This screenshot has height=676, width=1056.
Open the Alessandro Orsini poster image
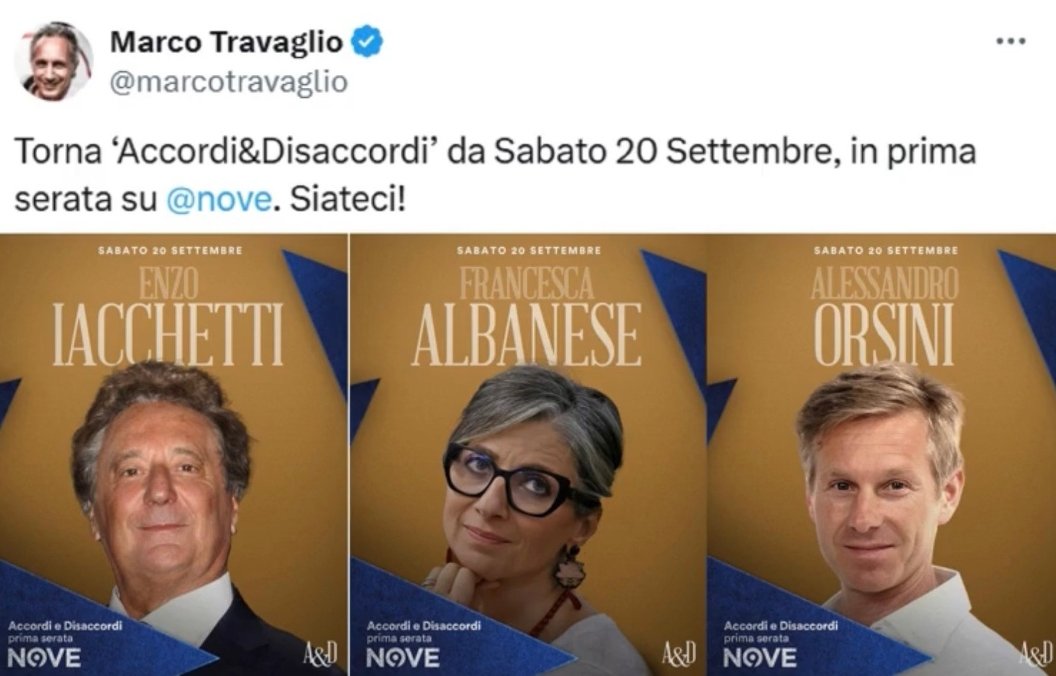click(882, 454)
